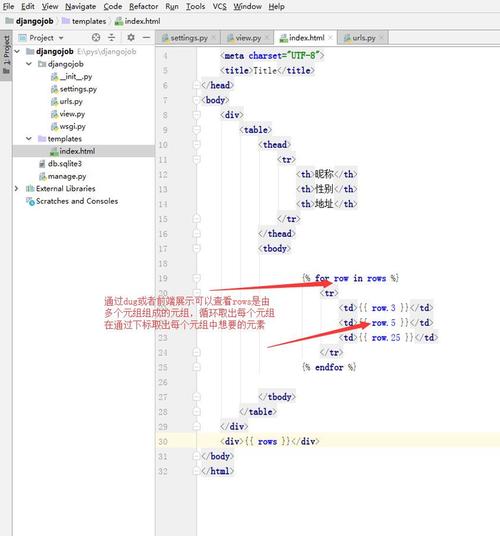Click the endfor tag text on line 25
The image size is (500, 536).
tap(329, 367)
